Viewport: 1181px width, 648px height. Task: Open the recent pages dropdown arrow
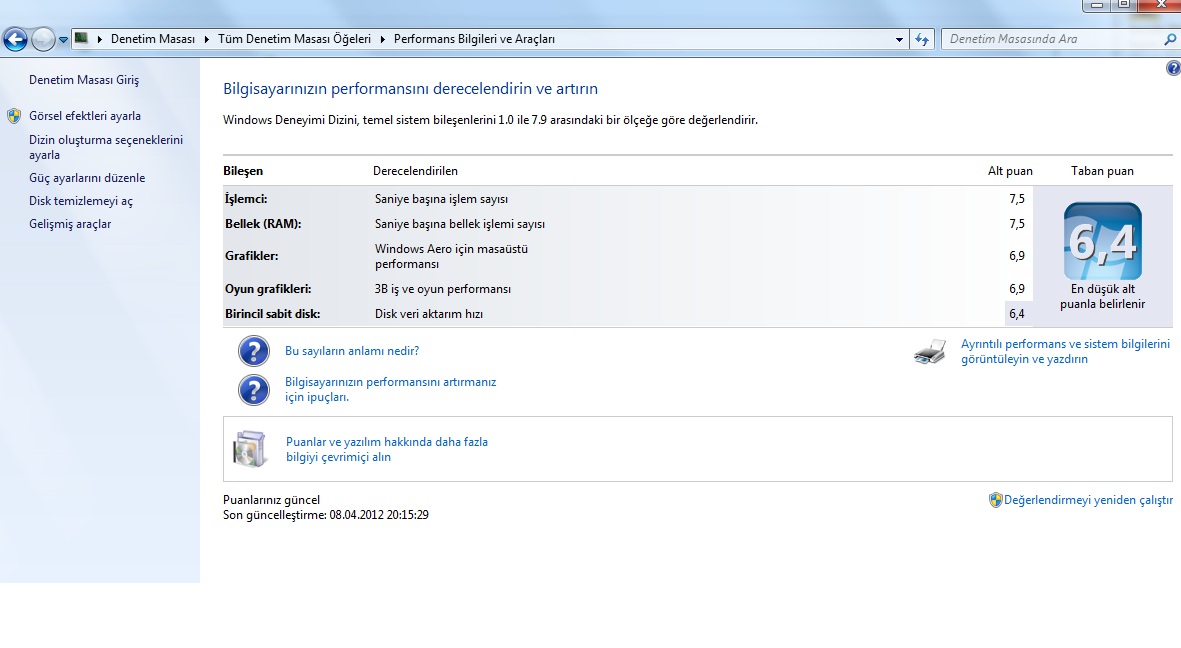pyautogui.click(x=63, y=40)
